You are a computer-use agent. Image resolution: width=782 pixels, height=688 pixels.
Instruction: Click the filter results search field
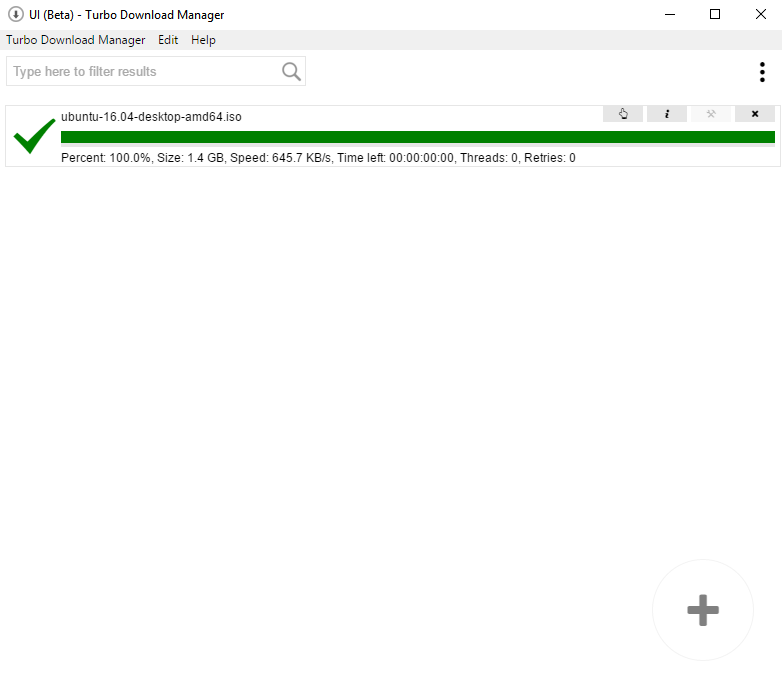coord(156,71)
